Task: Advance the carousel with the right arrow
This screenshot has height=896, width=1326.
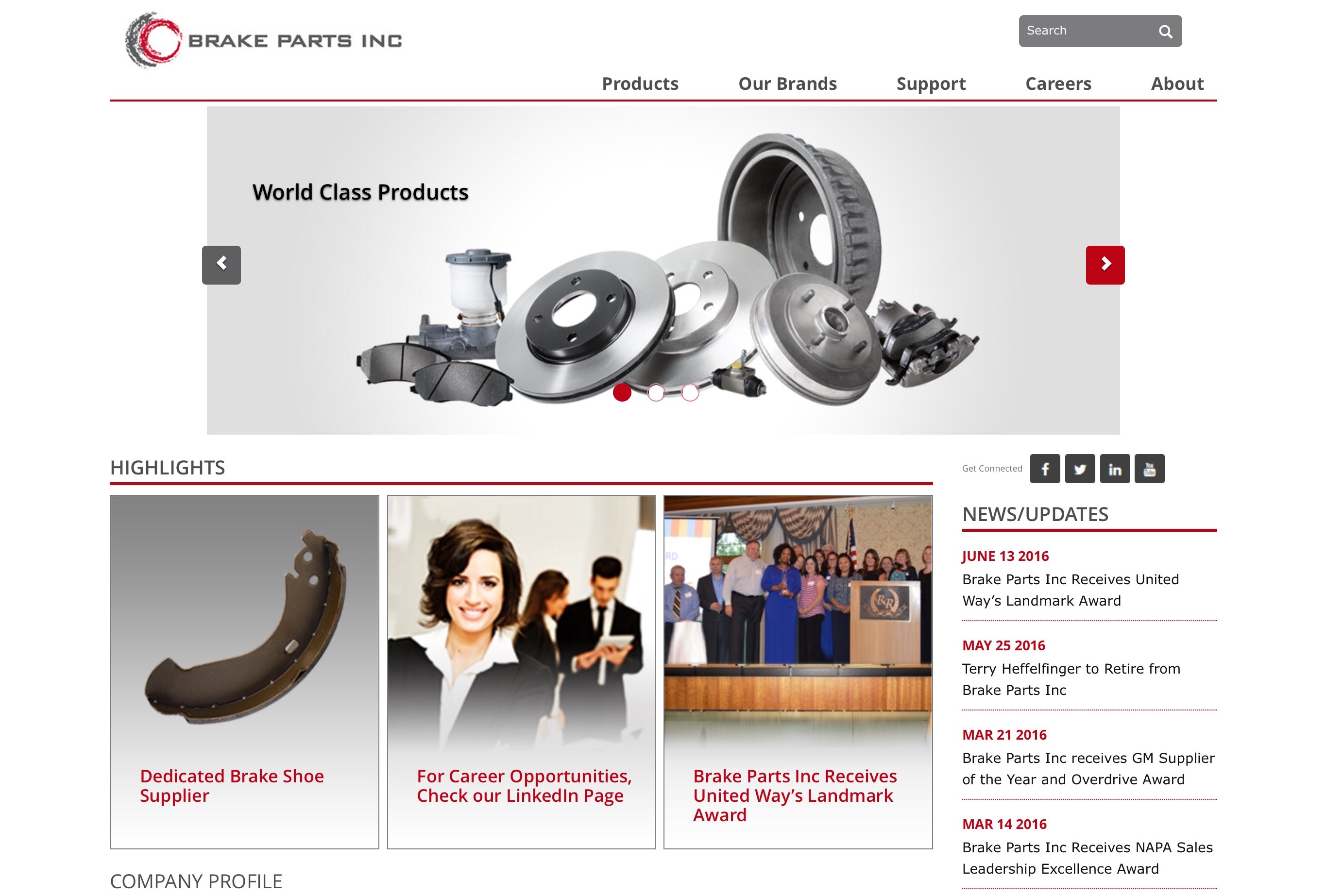Action: [x=1105, y=264]
